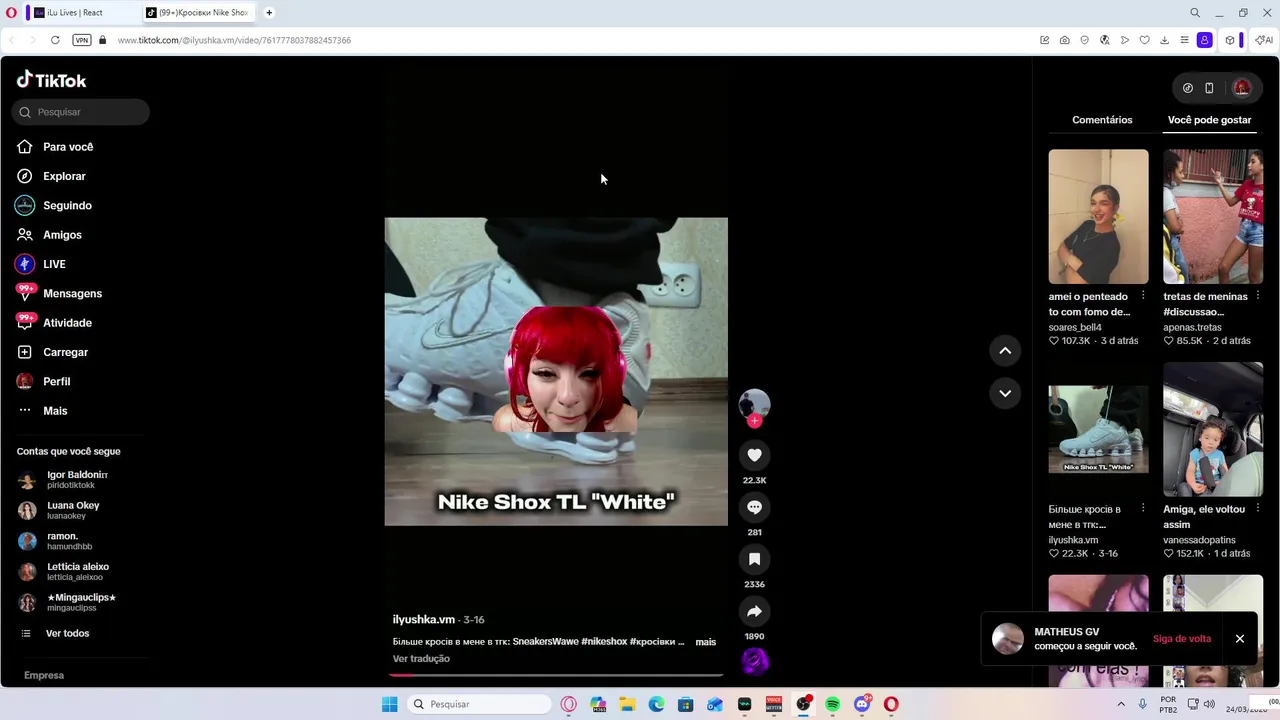The height and width of the screenshot is (720, 1280).
Task: Reload the page with refresh icon
Action: pyautogui.click(x=55, y=40)
